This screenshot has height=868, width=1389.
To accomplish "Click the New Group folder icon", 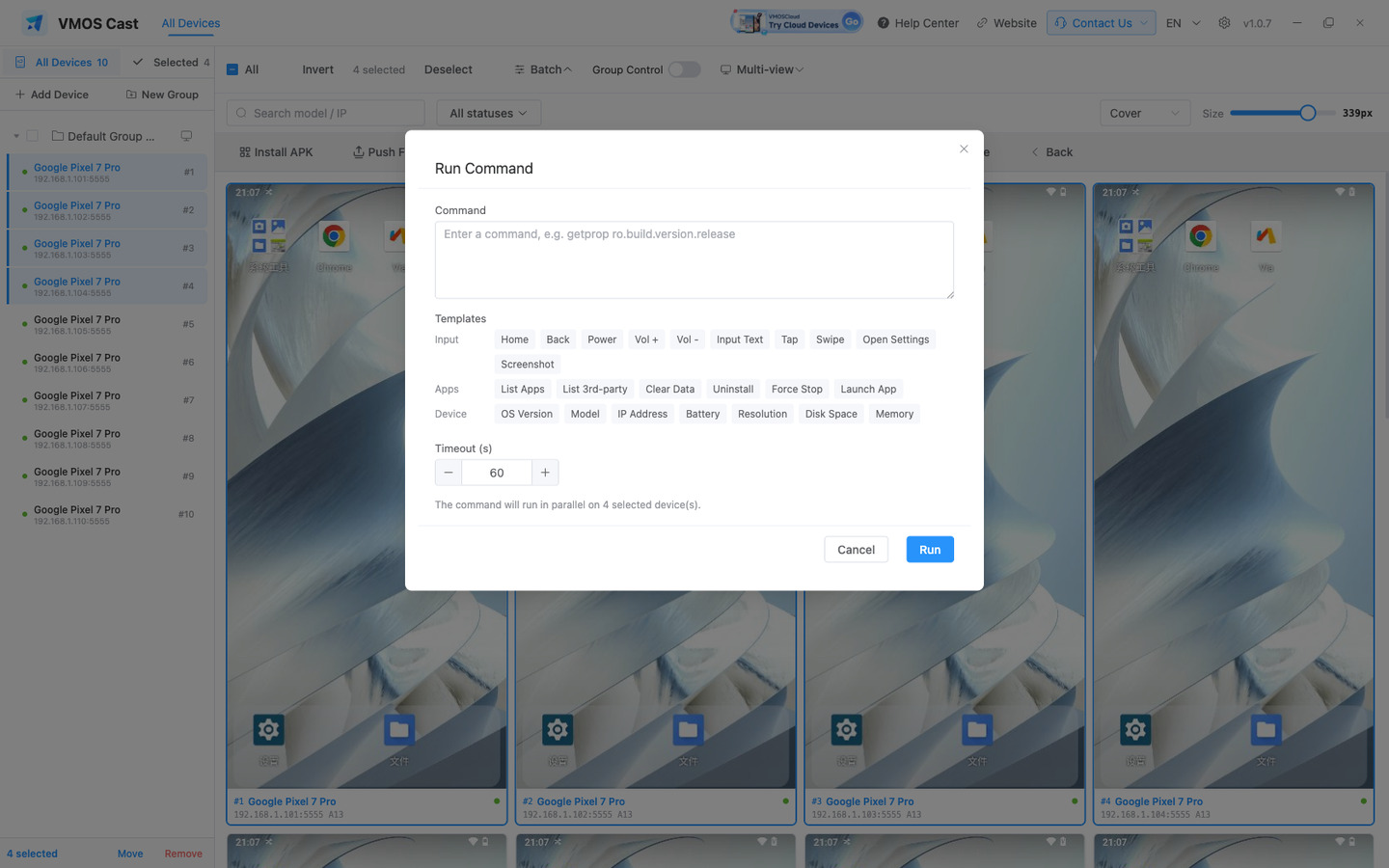I will point(131,95).
